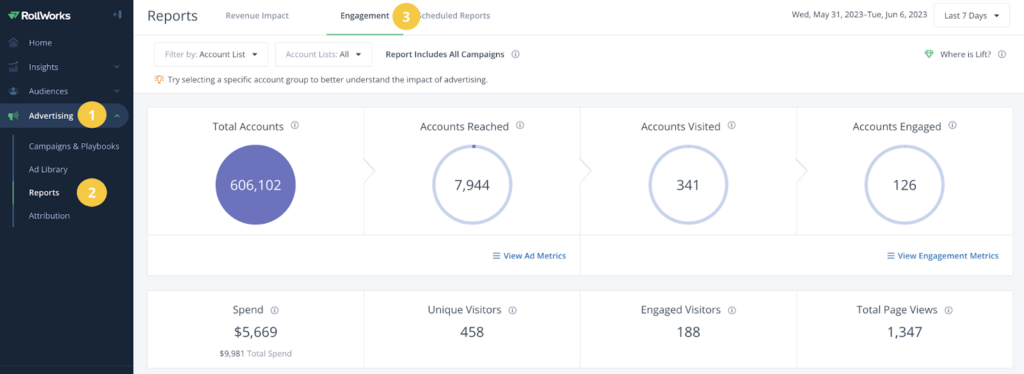This screenshot has width=1024, height=374.
Task: Click the RollWorks logo
Action: coord(39,16)
